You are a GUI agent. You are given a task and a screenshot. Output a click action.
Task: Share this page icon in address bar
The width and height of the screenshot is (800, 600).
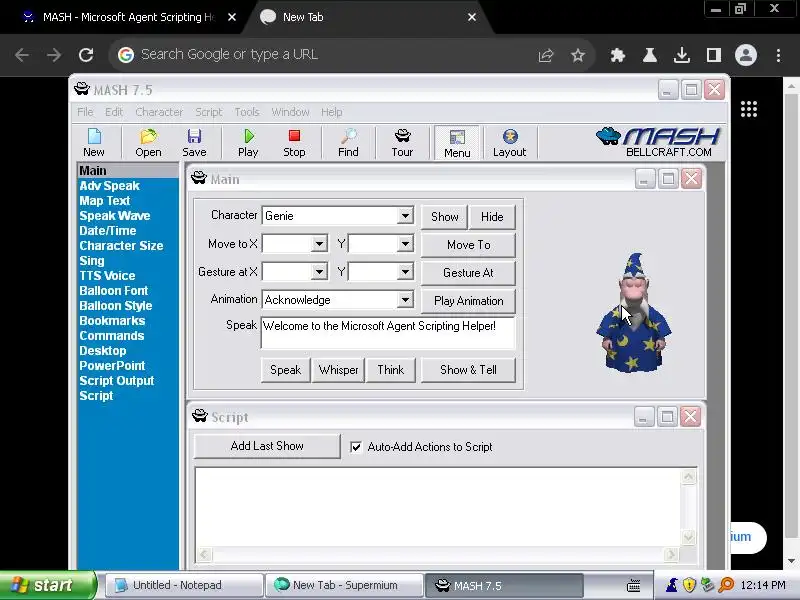click(546, 55)
